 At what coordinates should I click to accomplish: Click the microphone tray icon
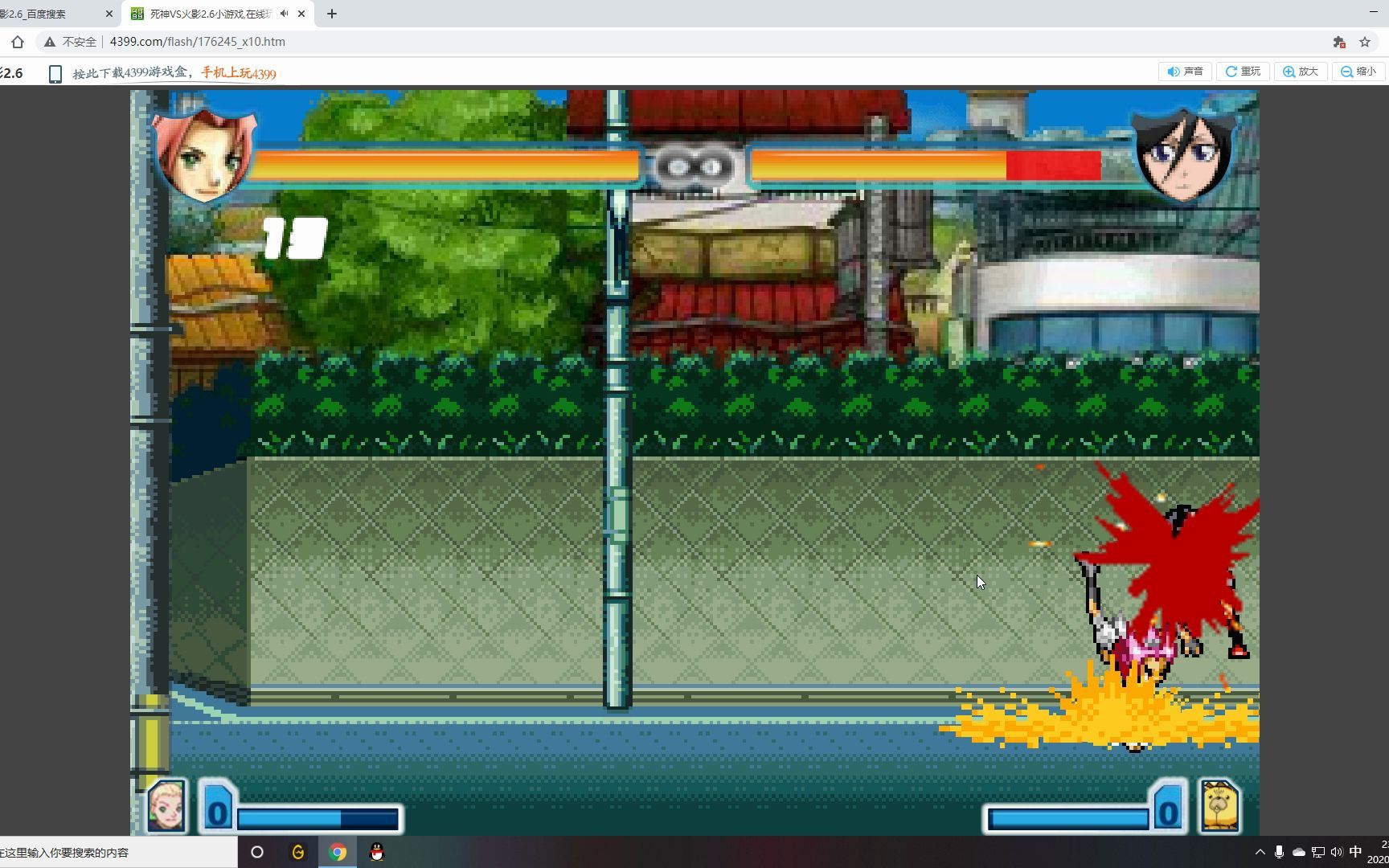tap(1279, 852)
